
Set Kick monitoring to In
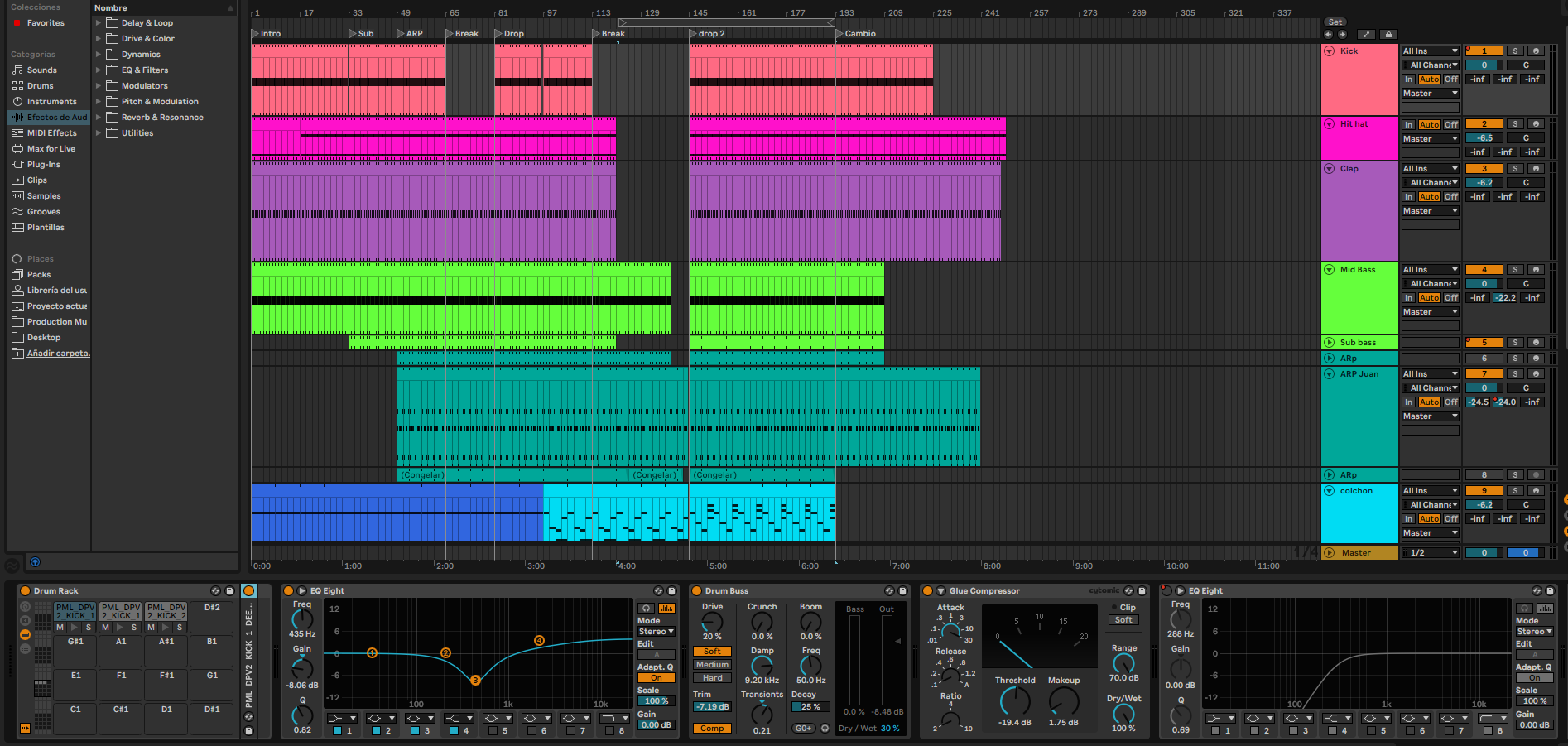pyautogui.click(x=1408, y=79)
